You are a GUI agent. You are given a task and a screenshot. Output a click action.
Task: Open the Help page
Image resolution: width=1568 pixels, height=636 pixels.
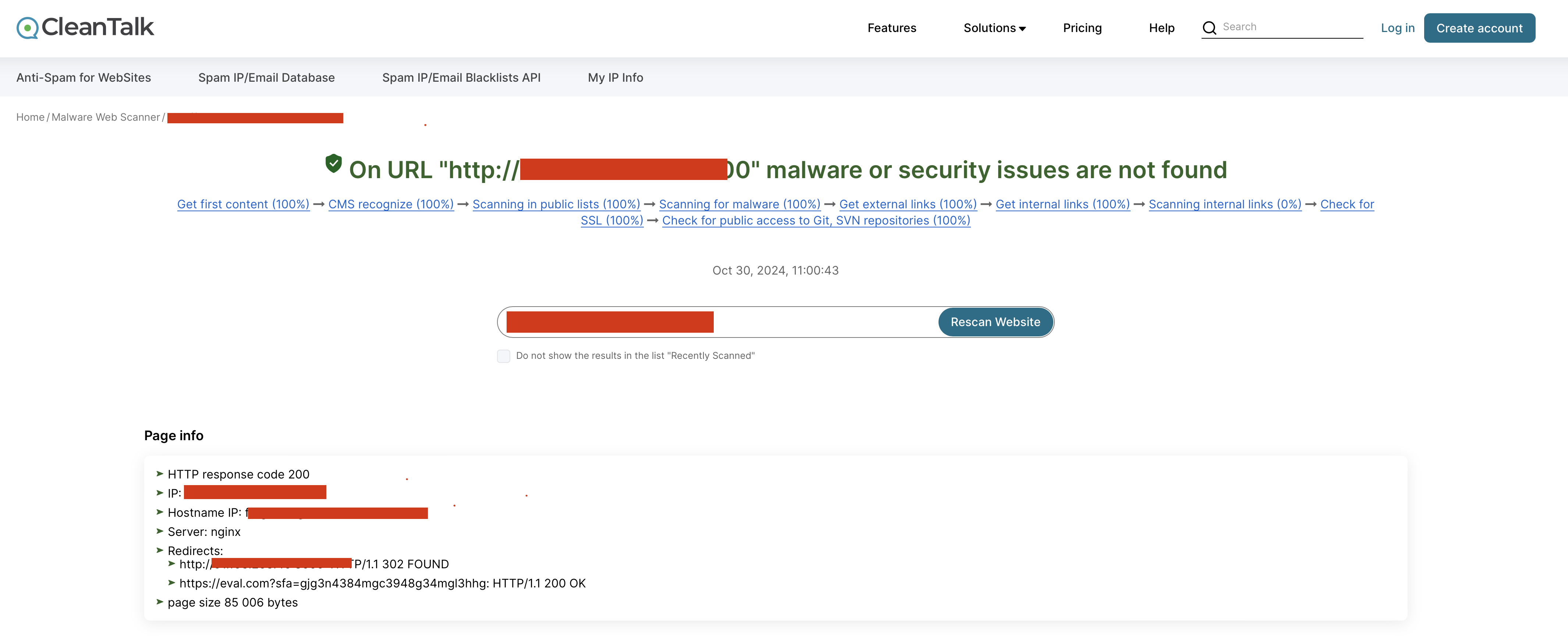point(1161,27)
